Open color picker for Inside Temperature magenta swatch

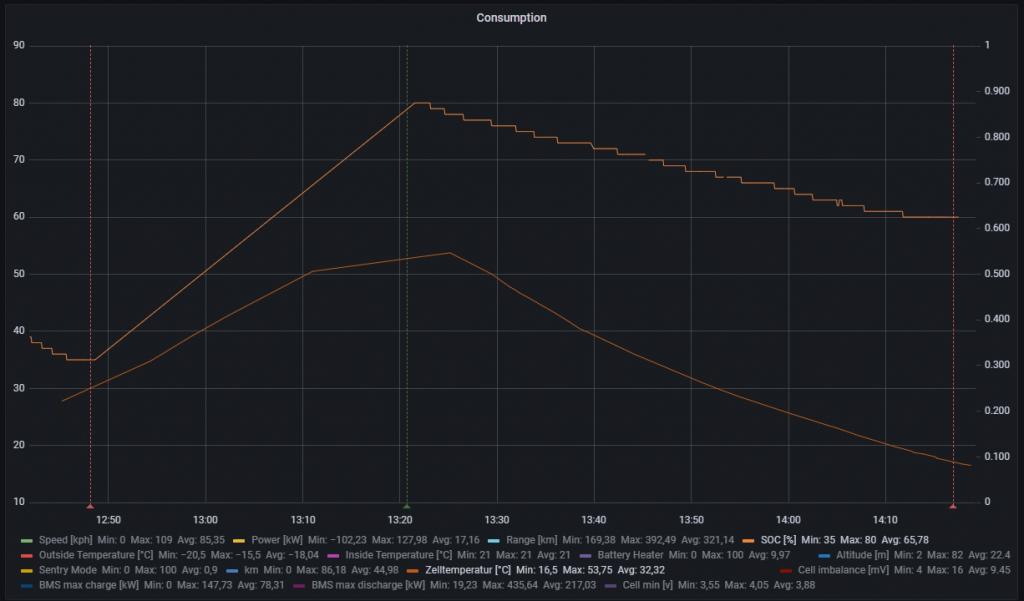(333, 556)
